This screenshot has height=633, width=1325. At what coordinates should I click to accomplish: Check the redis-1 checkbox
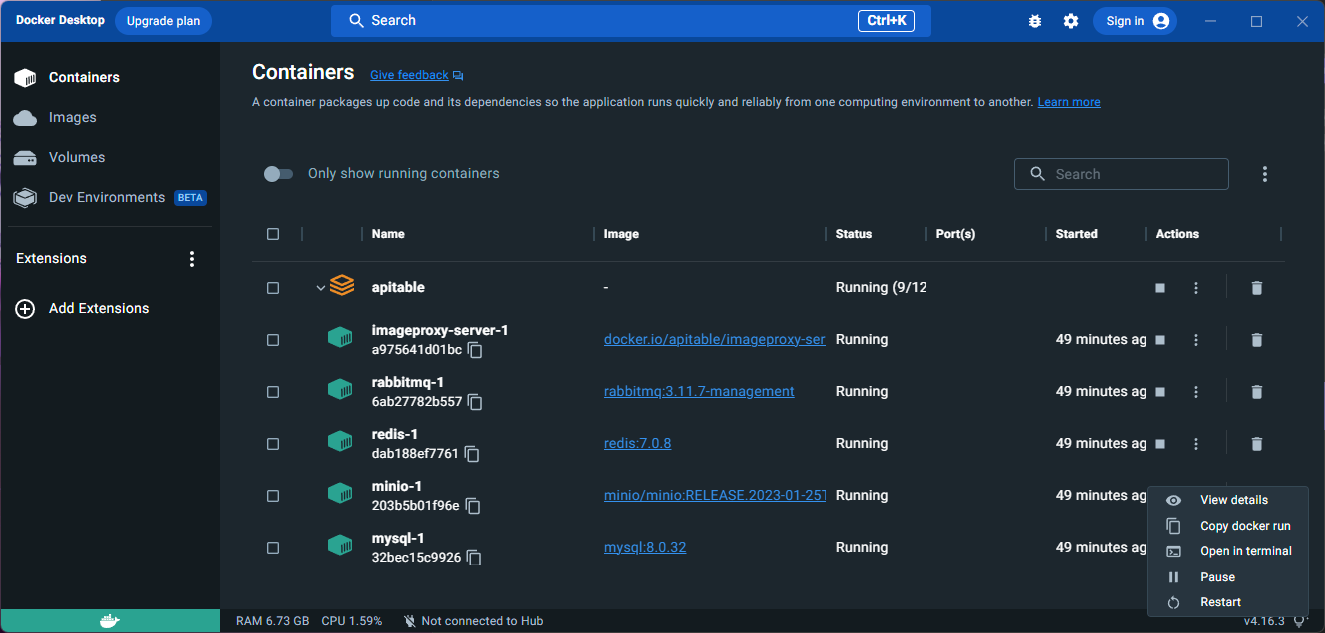tap(273, 444)
